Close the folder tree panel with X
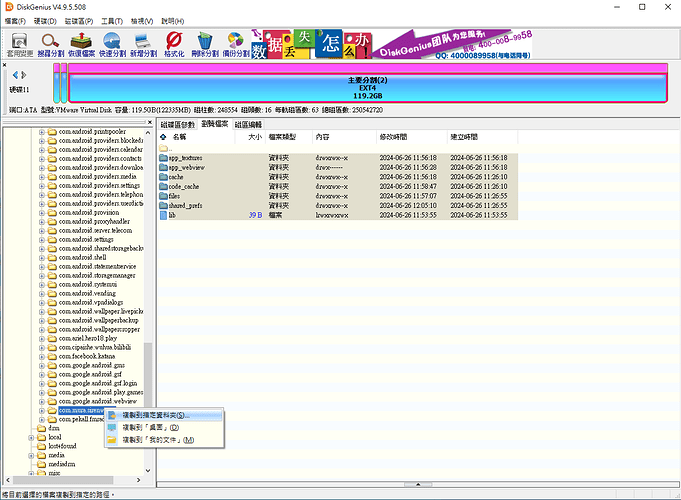Image resolution: width=681 pixels, height=500 pixels. click(x=150, y=123)
